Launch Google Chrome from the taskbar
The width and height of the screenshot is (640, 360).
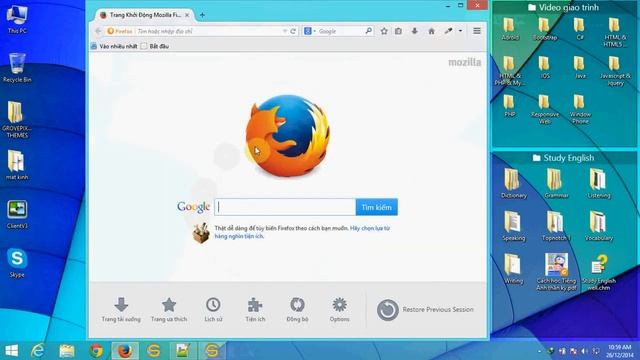click(x=96, y=351)
